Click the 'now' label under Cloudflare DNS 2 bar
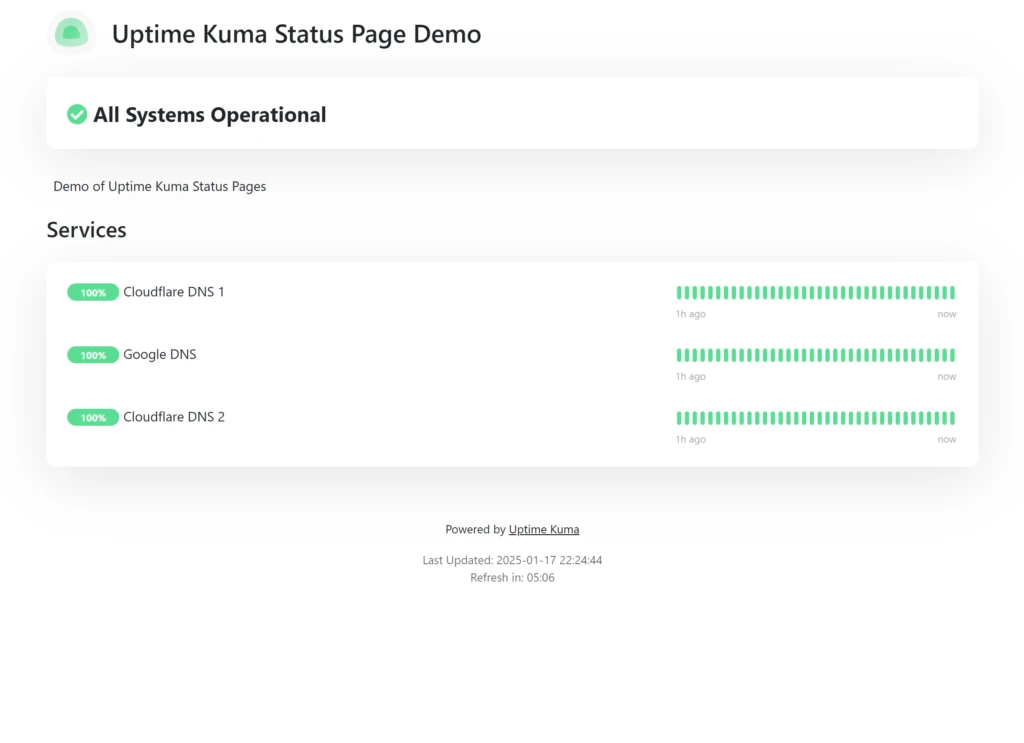This screenshot has height=743, width=1024. [946, 439]
